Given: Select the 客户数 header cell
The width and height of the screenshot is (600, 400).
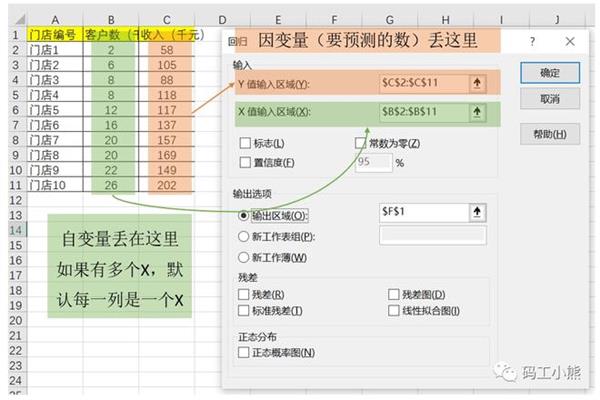Looking at the screenshot, I should tap(111, 35).
